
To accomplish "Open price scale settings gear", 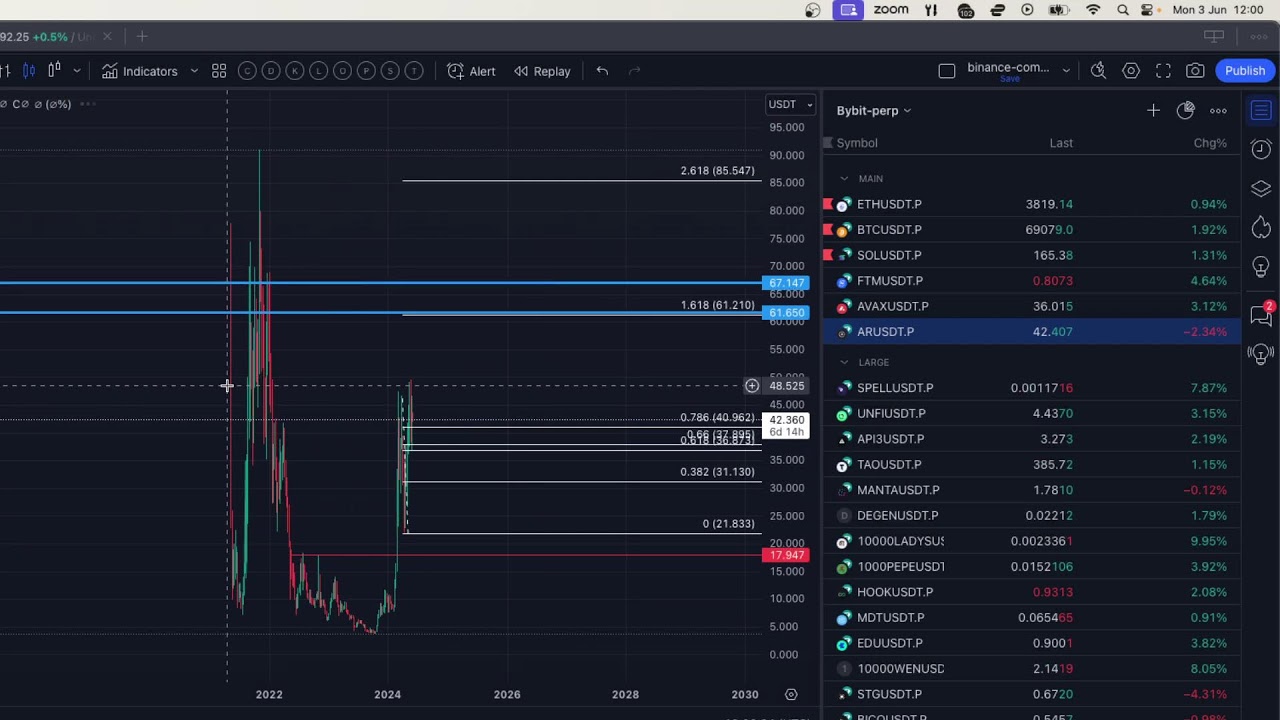I will coord(791,694).
